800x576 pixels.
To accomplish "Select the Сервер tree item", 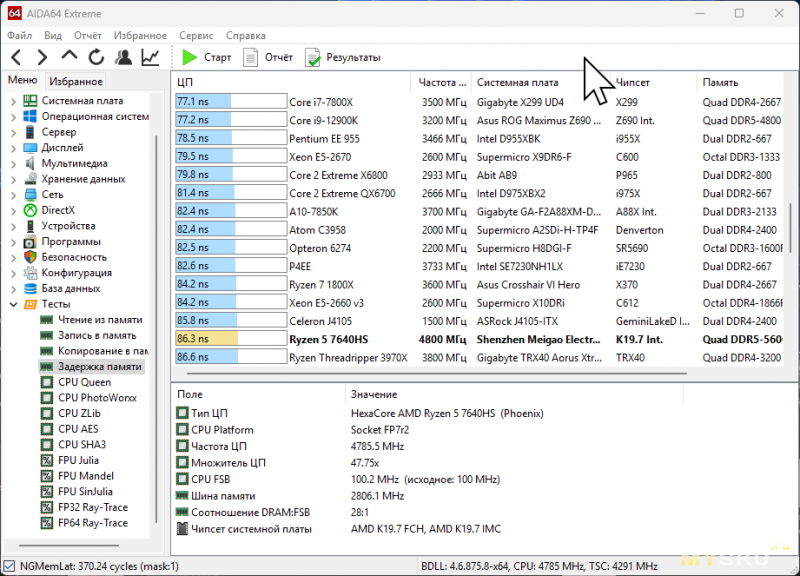I will pyautogui.click(x=59, y=132).
